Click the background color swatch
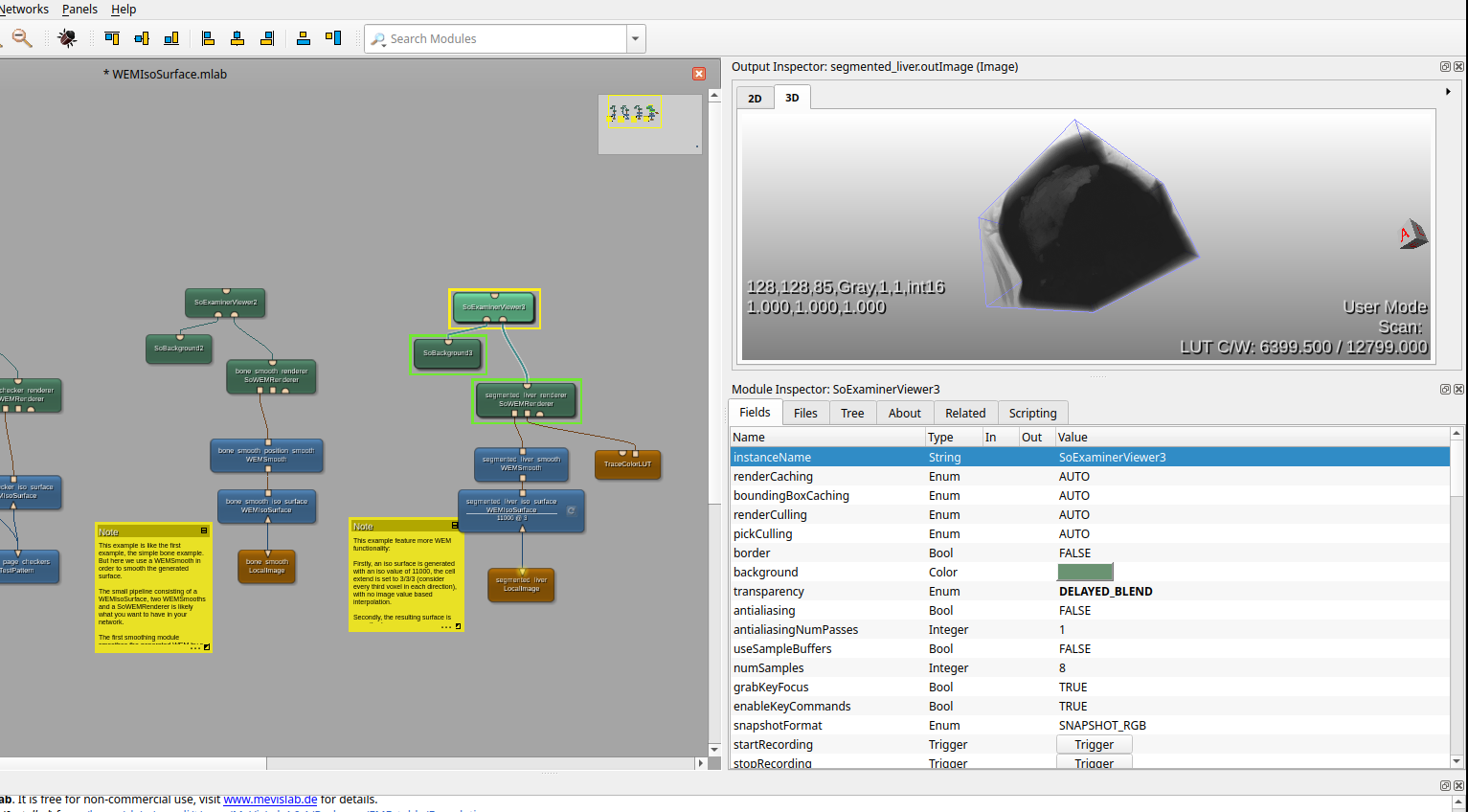1468x812 pixels. [1084, 573]
